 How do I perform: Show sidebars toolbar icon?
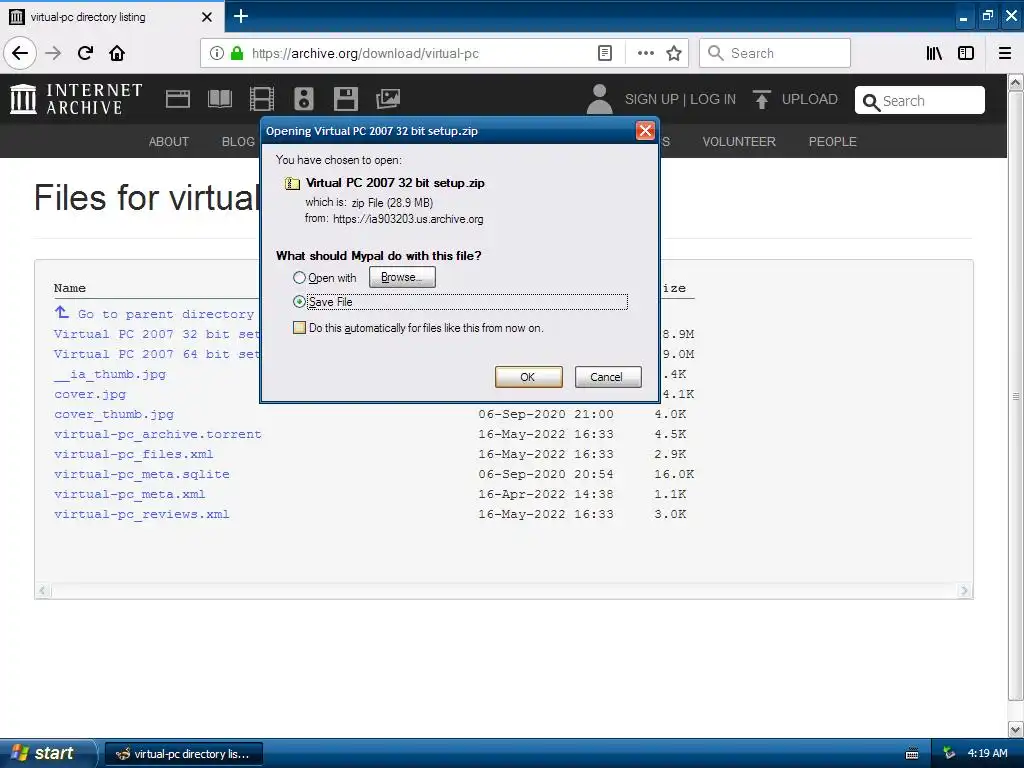pyautogui.click(x=965, y=53)
